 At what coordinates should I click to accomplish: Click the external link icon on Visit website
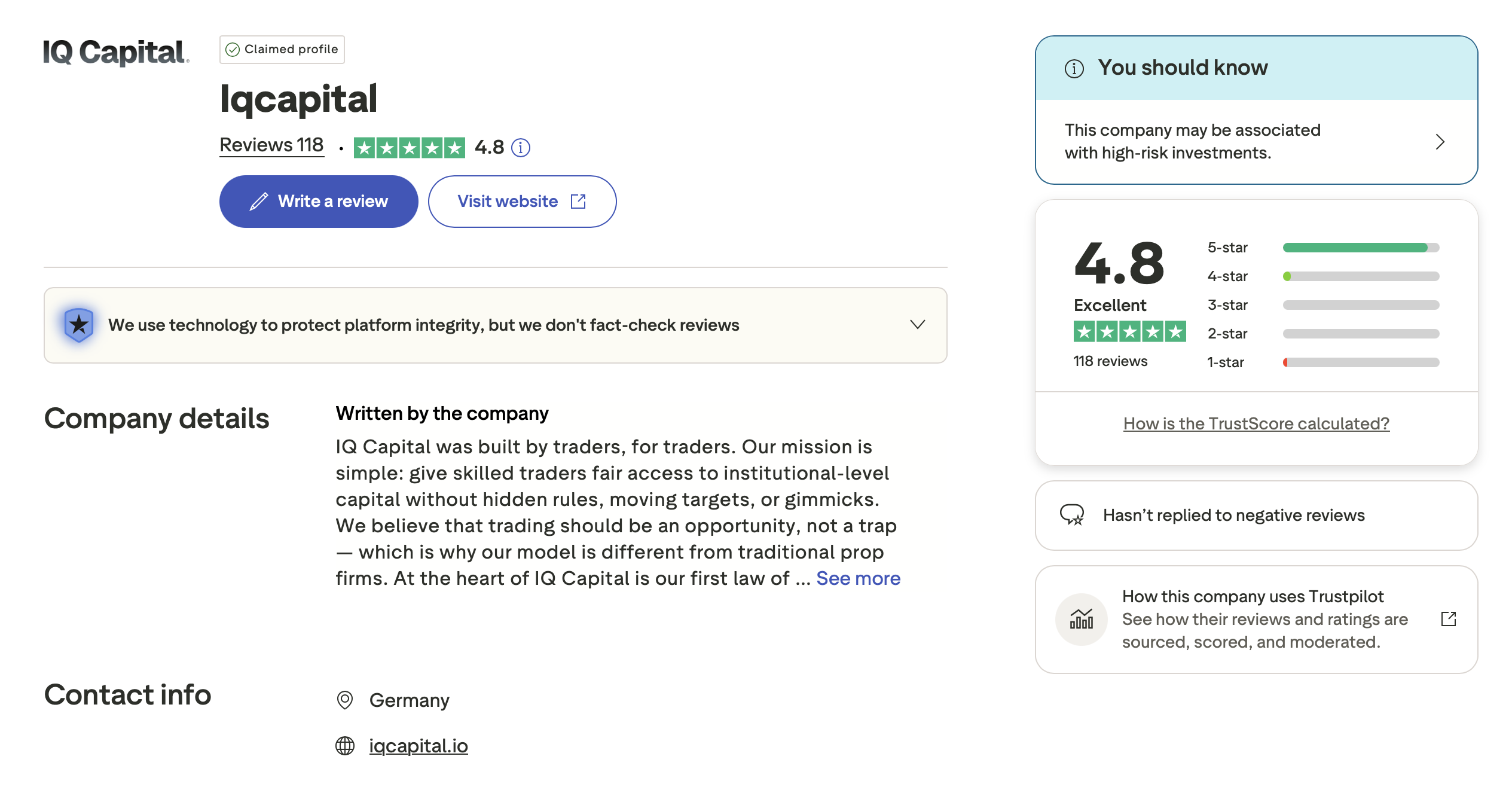(x=578, y=202)
